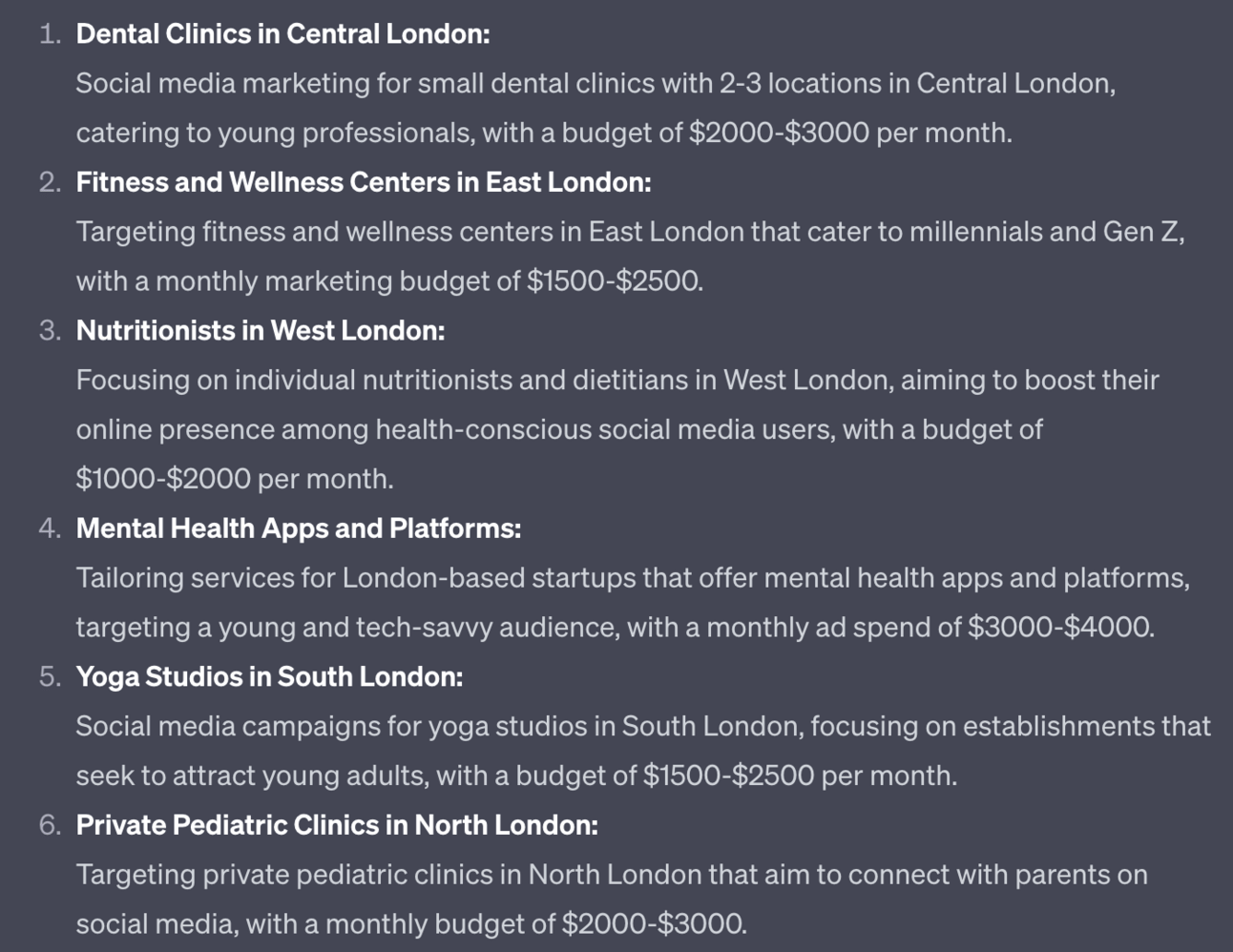Click list number 5 beside Yoga Studios

coord(51,677)
